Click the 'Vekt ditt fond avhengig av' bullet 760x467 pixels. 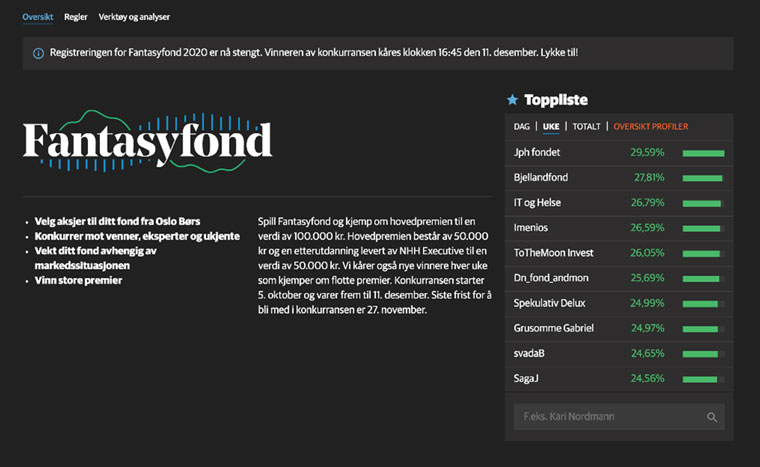[x=95, y=258]
